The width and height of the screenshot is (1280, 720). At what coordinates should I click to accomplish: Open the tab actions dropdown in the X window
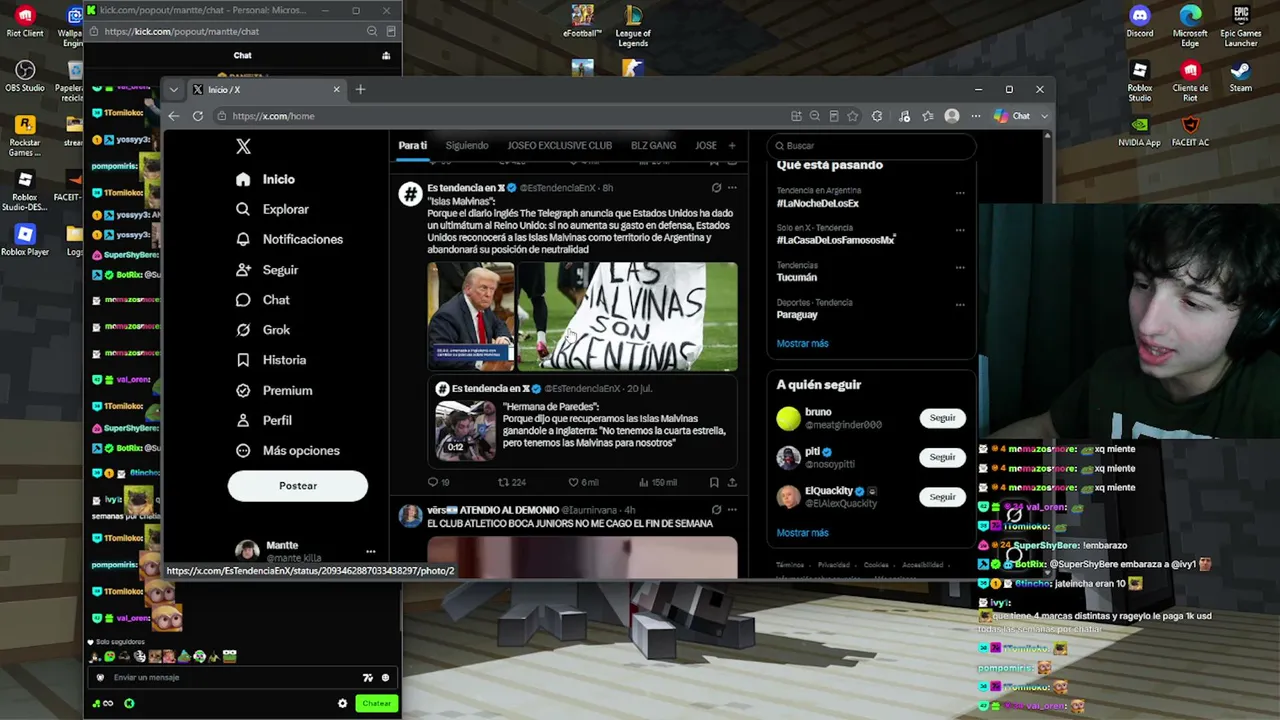coord(173,89)
